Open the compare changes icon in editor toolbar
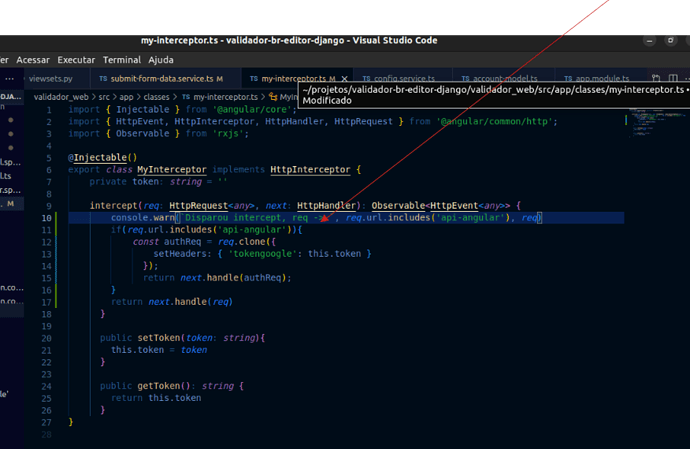 point(656,78)
